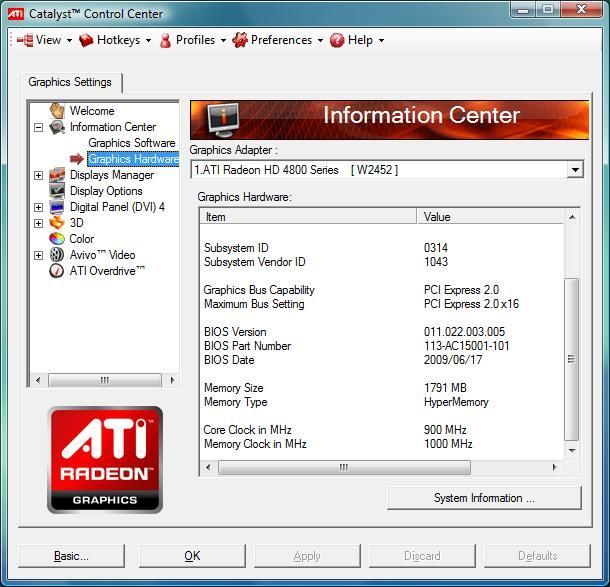Click the hardware list scroll down arrow

tap(571, 451)
